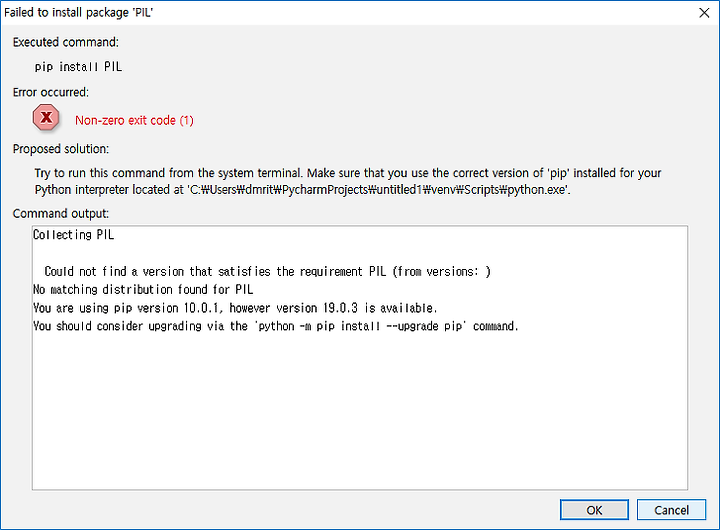This screenshot has width=720, height=530.
Task: Click the 'Command output:' label
Action: 61,214
